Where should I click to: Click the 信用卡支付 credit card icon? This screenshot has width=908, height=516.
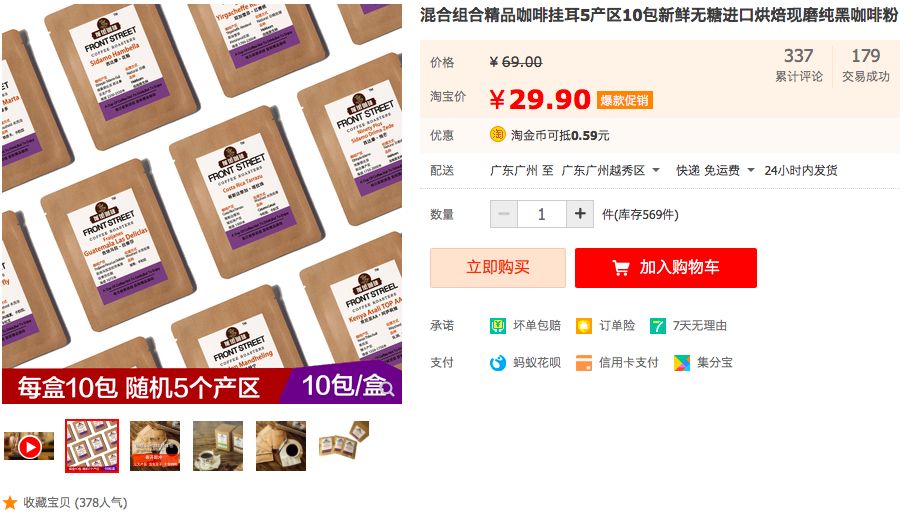click(584, 363)
